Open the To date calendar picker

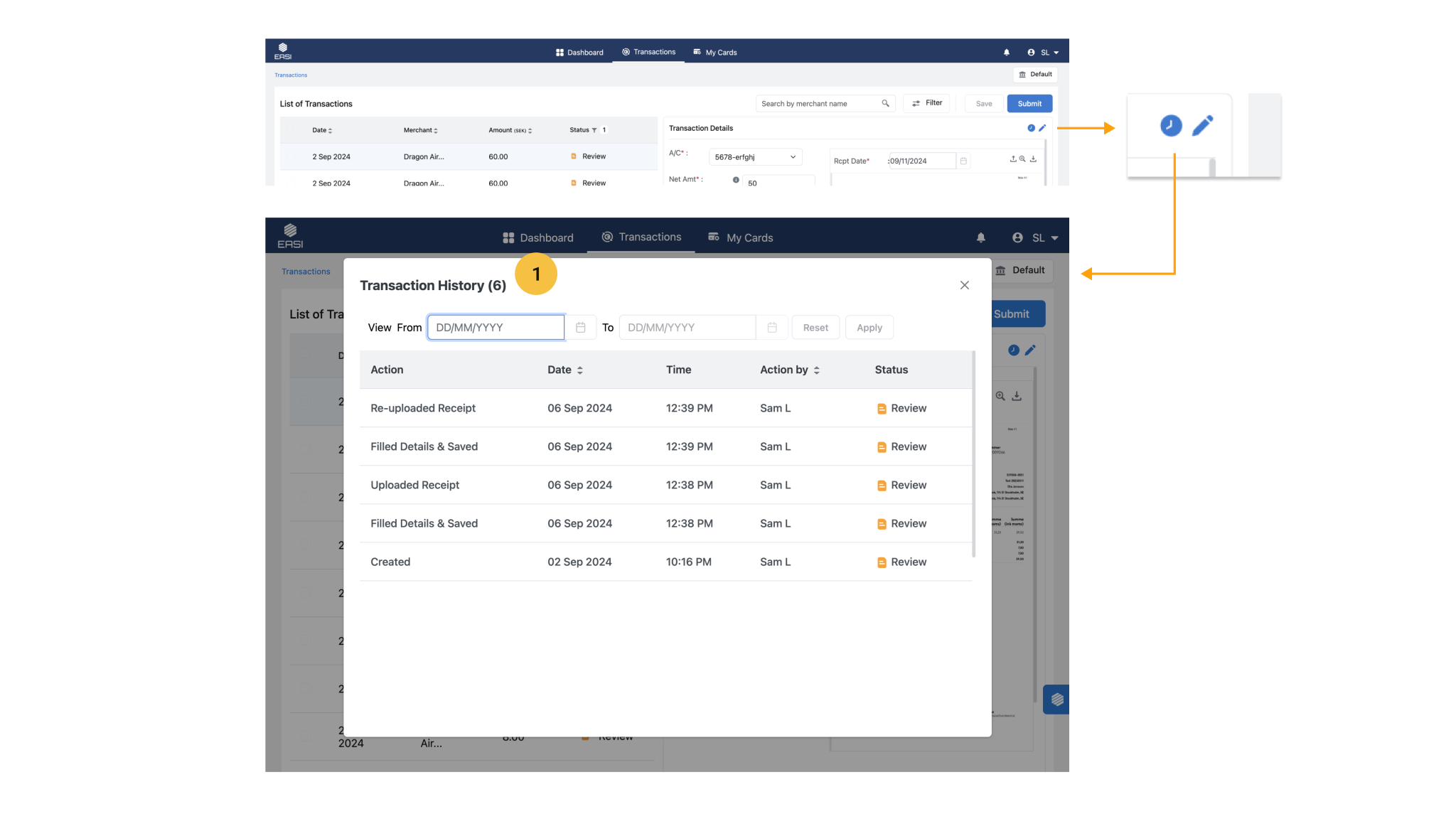coord(772,328)
